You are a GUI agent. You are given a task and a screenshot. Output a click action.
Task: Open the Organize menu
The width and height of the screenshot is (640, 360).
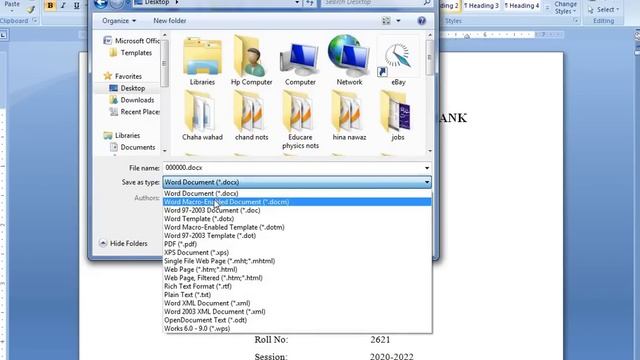[119, 21]
